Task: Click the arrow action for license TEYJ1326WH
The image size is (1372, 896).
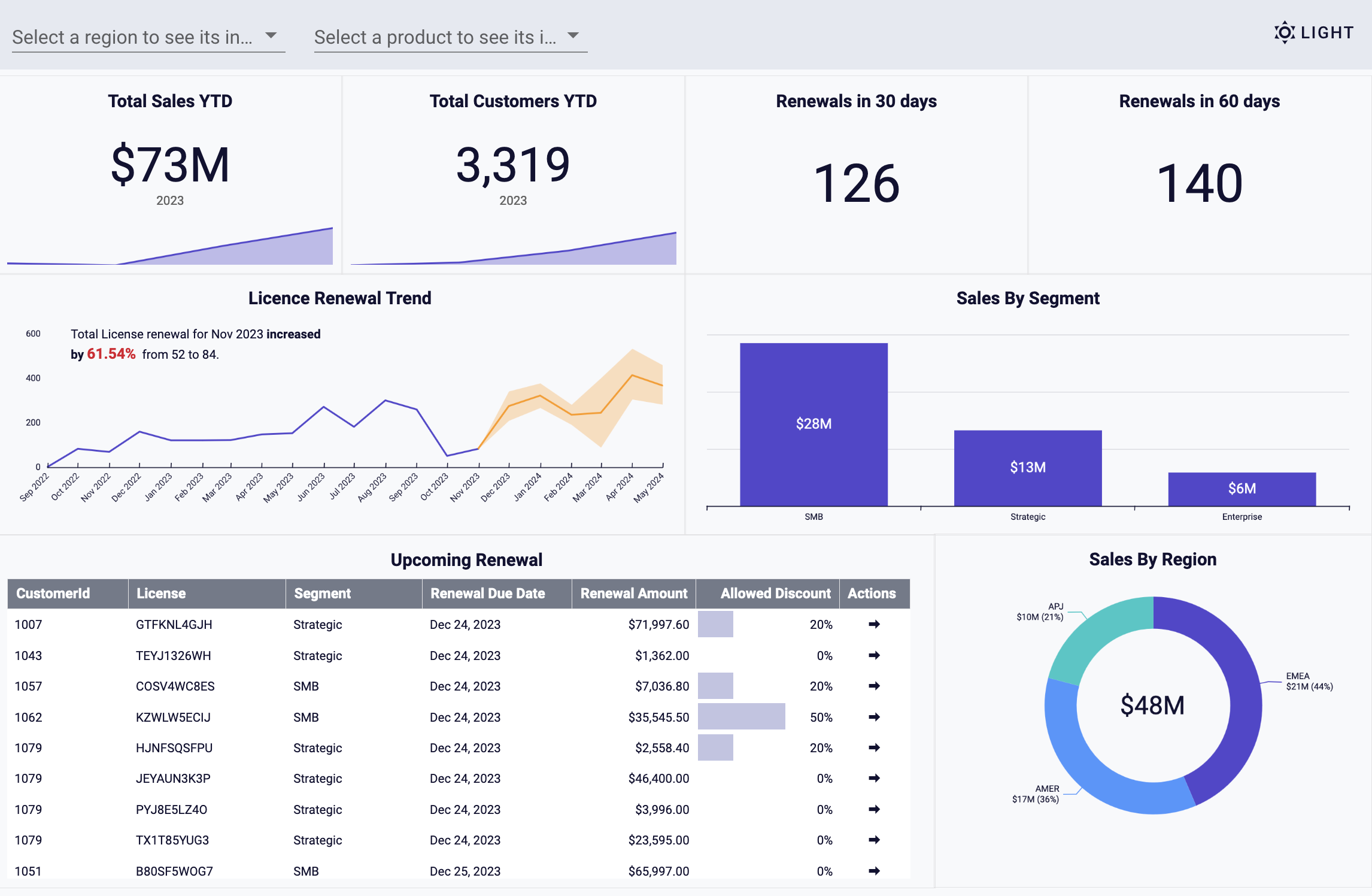Action: [874, 655]
